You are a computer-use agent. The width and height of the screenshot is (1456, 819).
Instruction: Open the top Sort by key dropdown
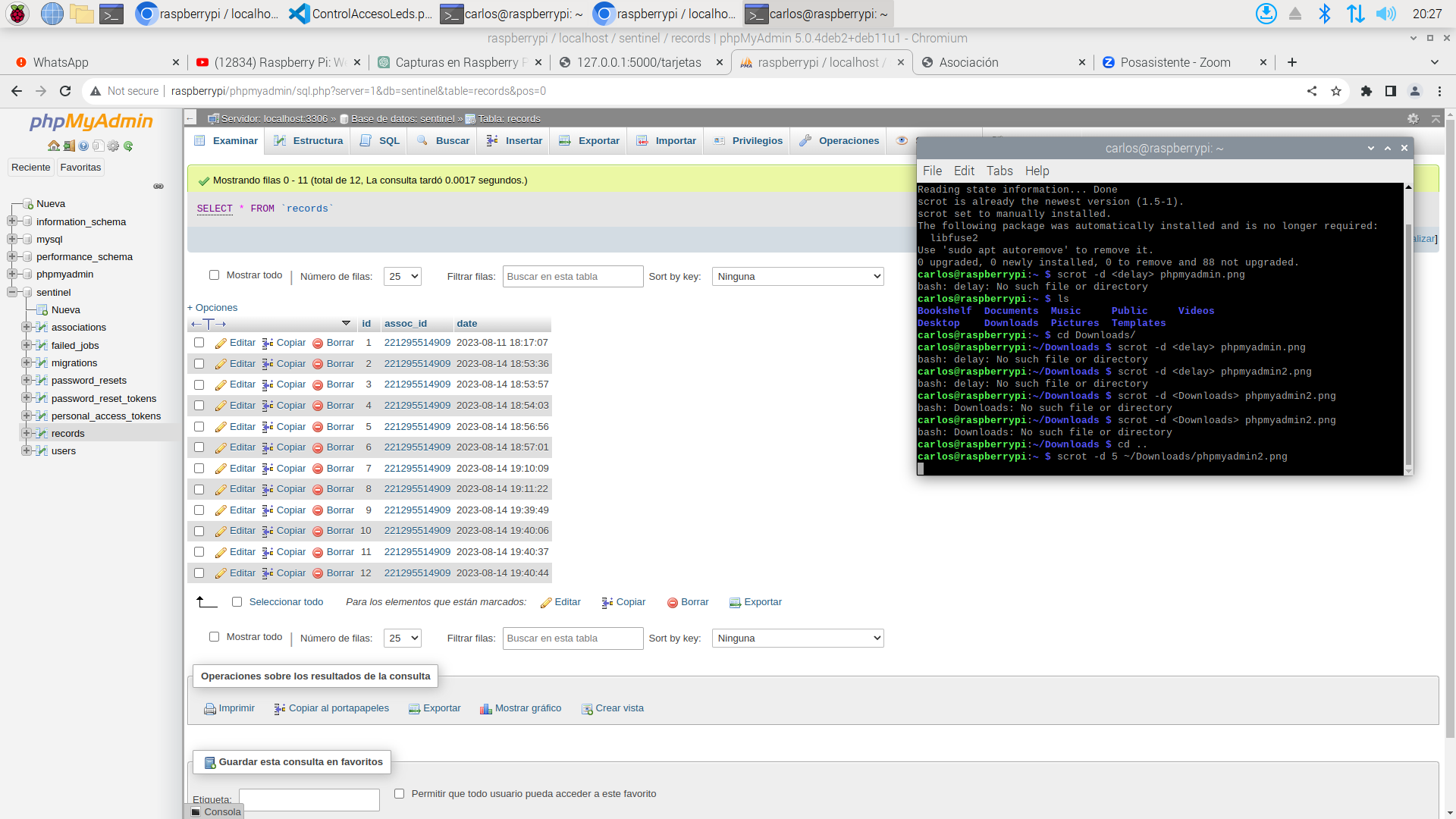point(798,277)
